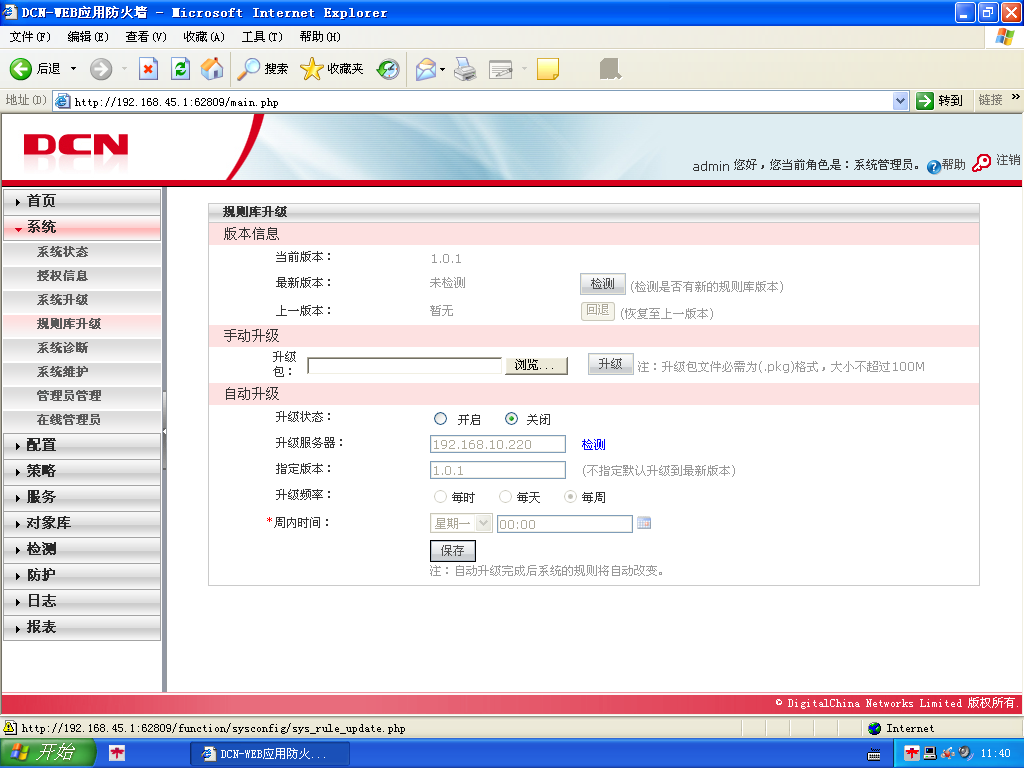Open the Back button history dropdown arrow
Screen dimensions: 1024x768
[x=73, y=69]
